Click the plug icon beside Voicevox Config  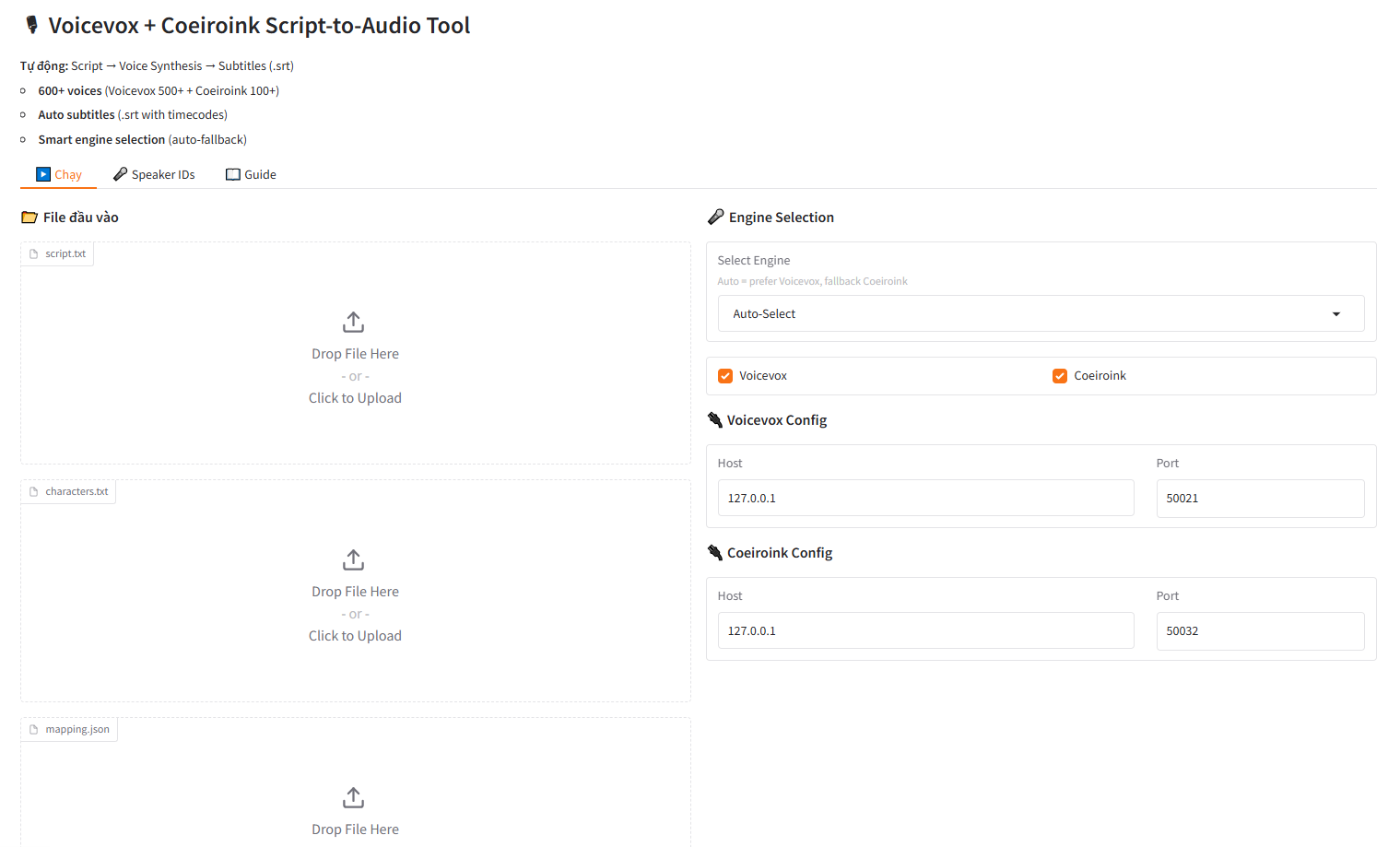pyautogui.click(x=714, y=419)
